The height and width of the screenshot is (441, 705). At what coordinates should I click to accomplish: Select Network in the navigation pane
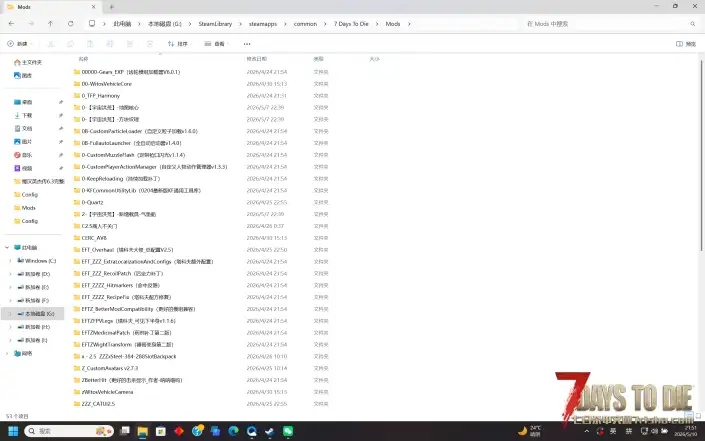pyautogui.click(x=23, y=353)
